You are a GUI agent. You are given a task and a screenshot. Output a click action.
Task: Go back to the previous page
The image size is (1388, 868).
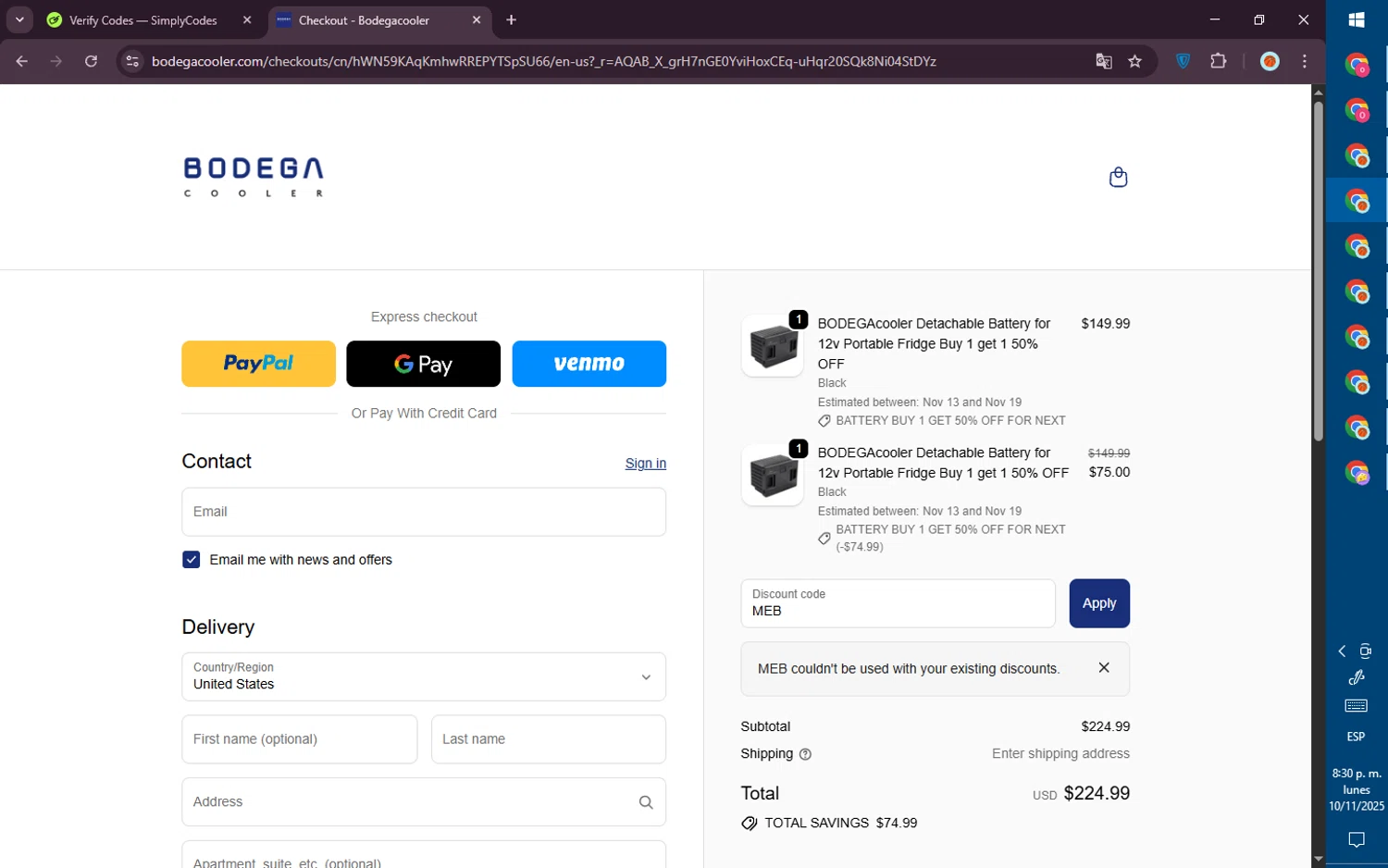tap(22, 61)
